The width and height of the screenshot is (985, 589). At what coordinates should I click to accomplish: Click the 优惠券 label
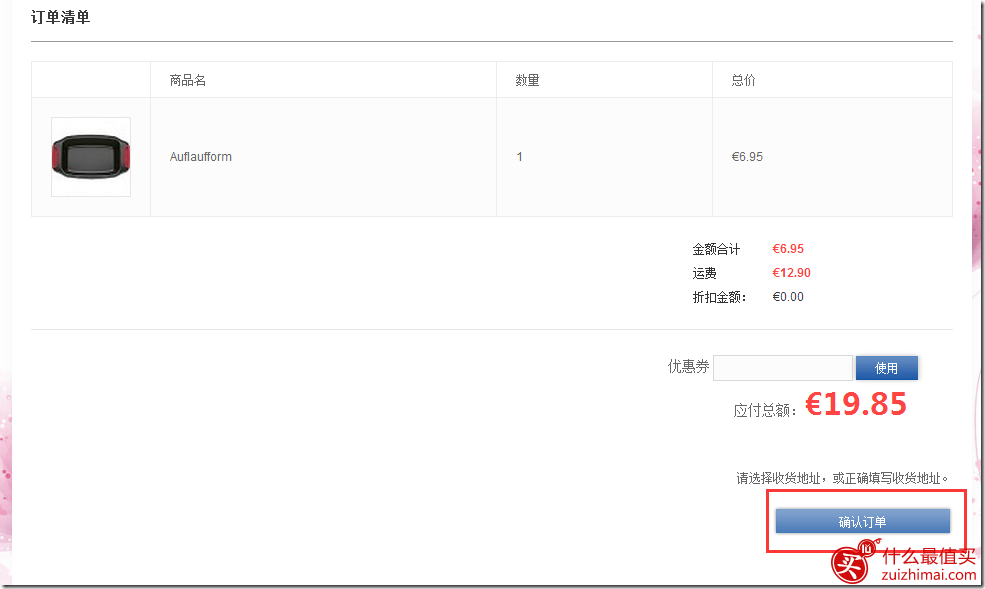tap(688, 367)
